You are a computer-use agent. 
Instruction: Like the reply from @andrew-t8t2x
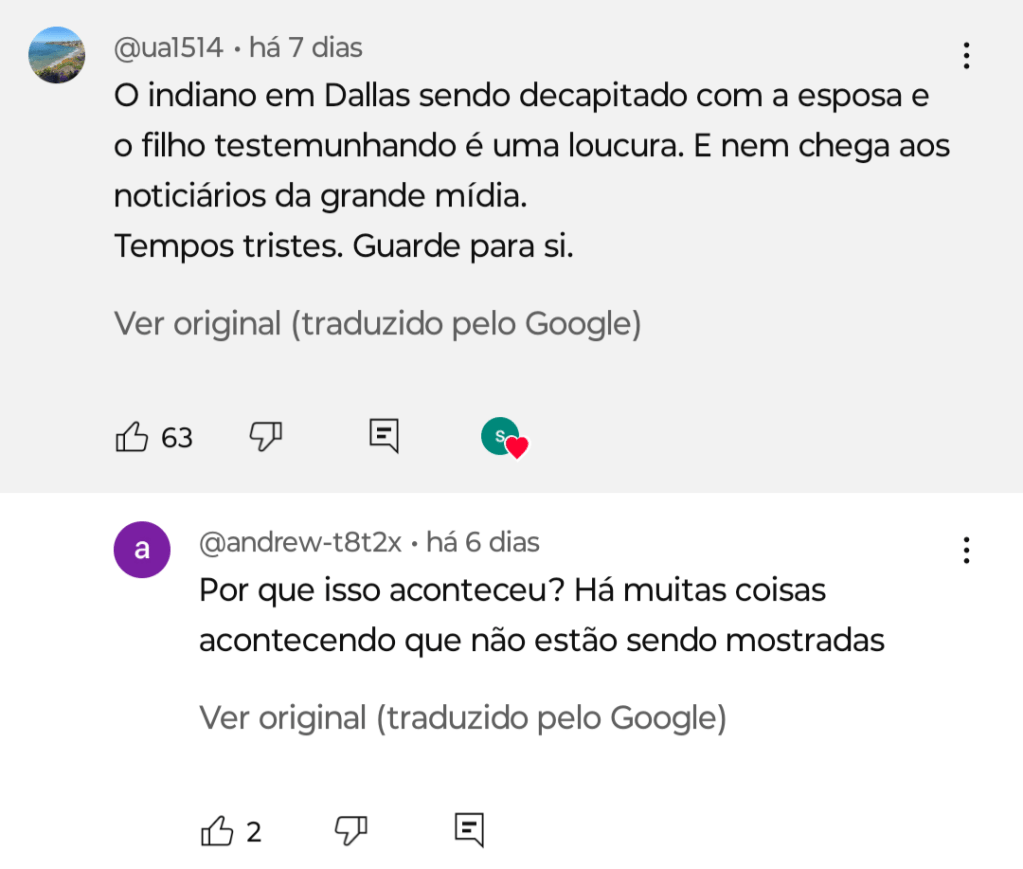pyautogui.click(x=217, y=830)
